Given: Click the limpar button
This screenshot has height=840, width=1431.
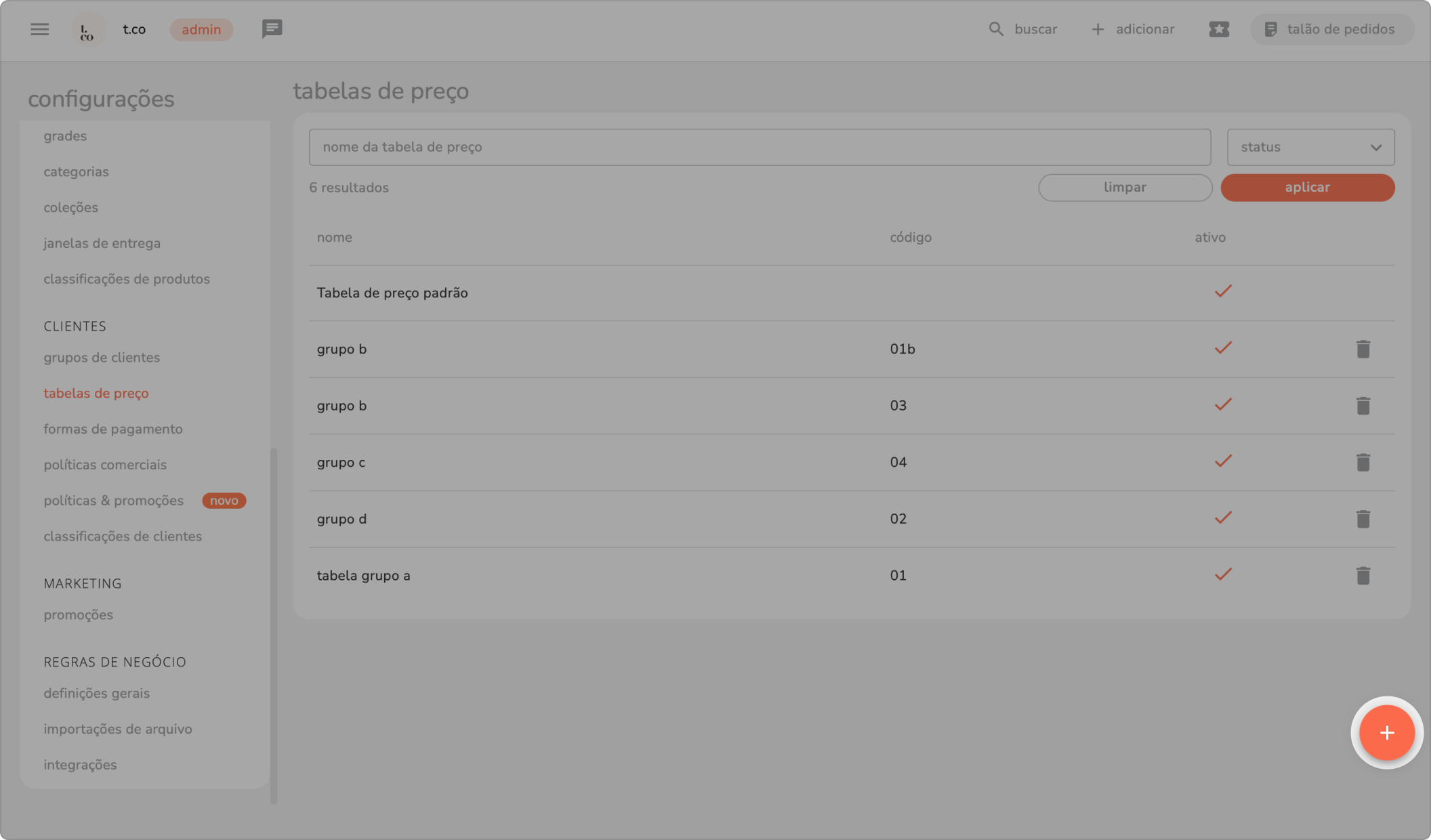Looking at the screenshot, I should [1125, 188].
